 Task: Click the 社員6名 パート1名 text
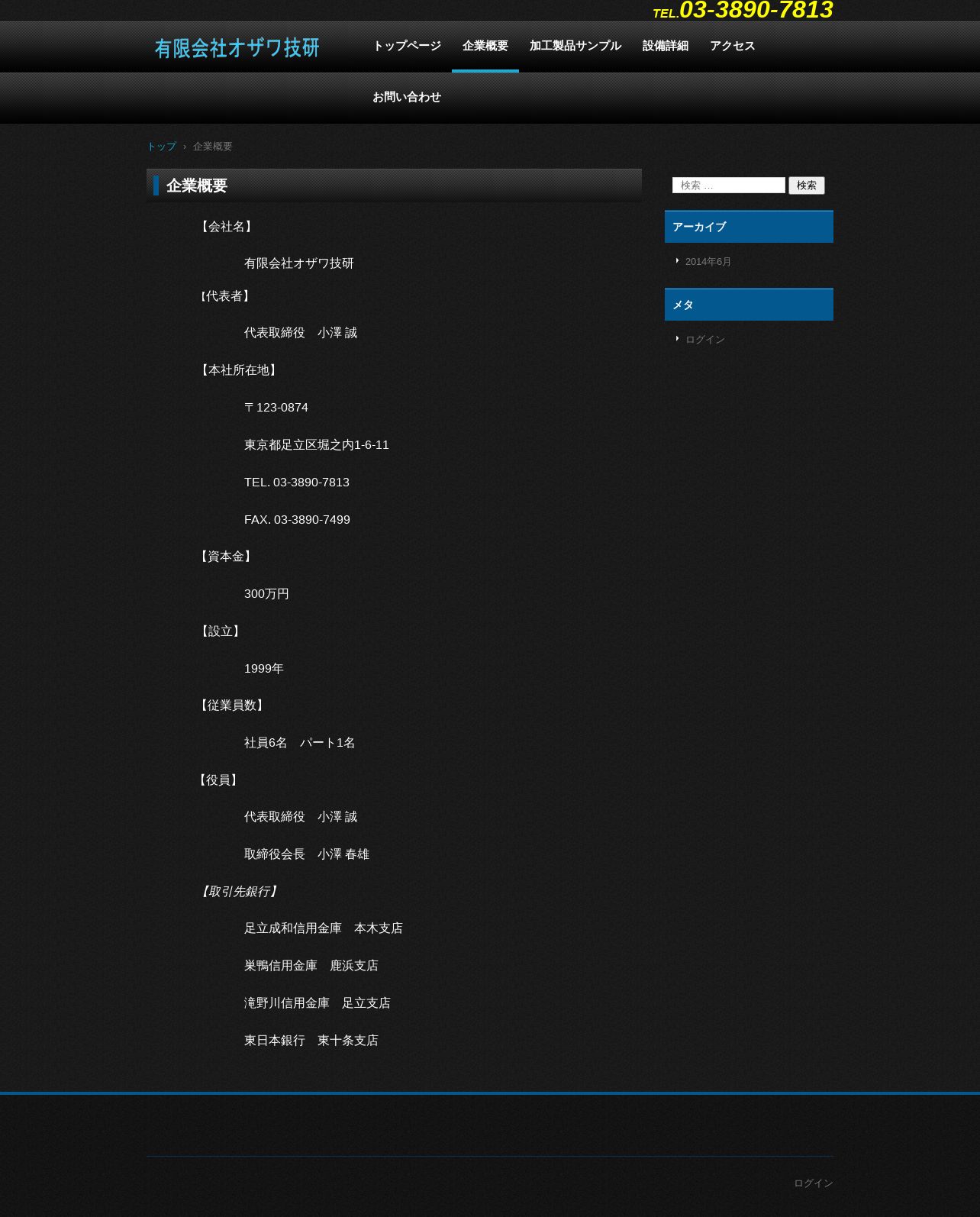[x=300, y=743]
